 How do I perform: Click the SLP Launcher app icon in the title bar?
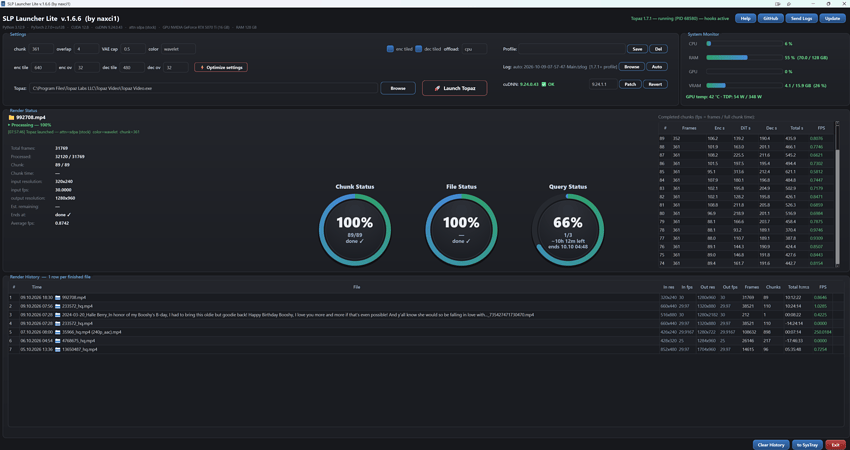pos(3,3)
